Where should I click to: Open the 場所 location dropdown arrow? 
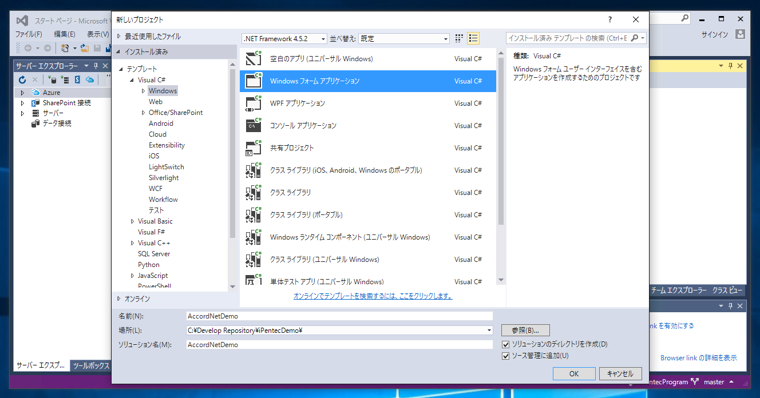[489, 330]
